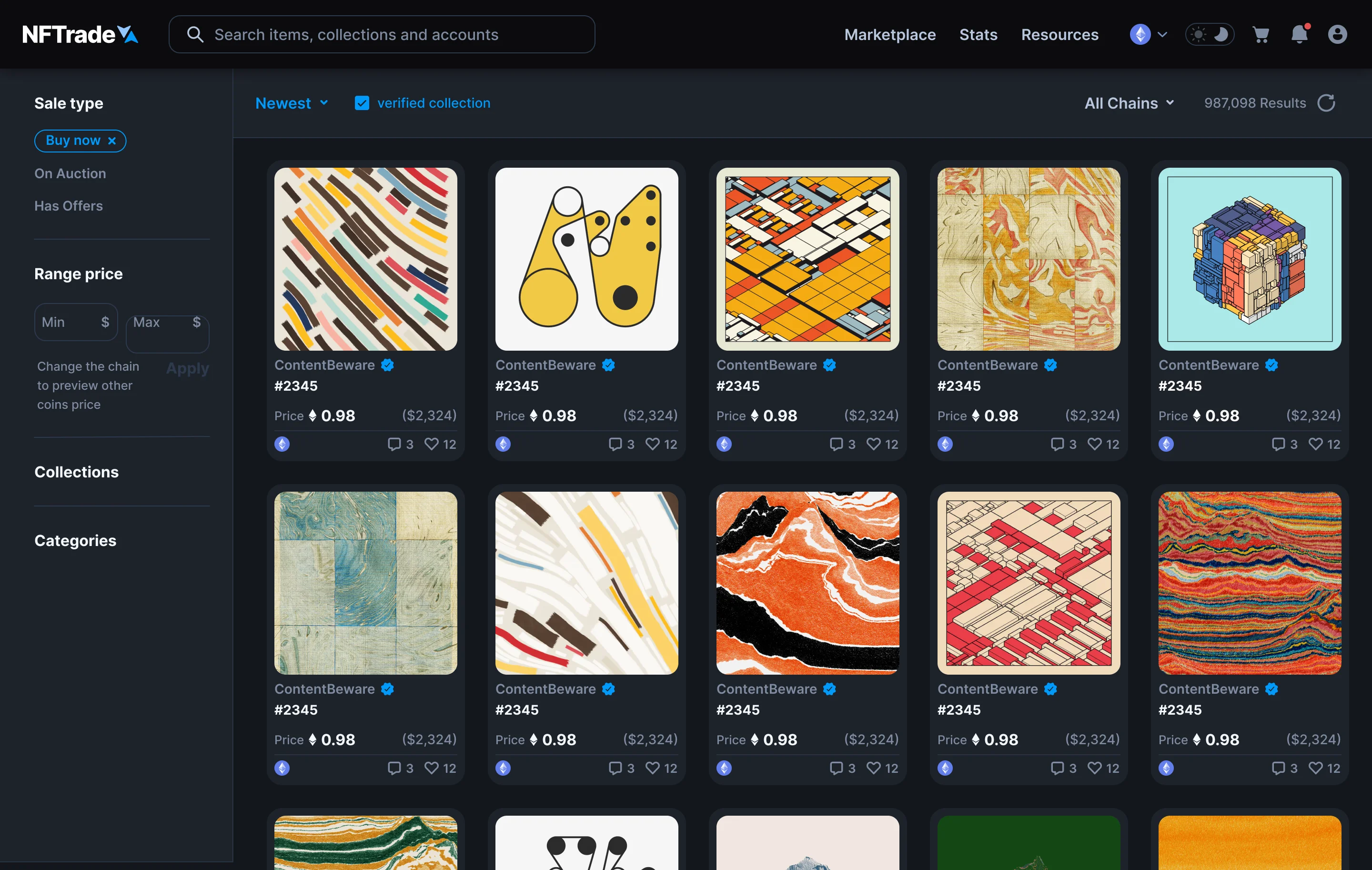
Task: Click the heart icon on the diagonal brushstrokes card
Action: pyautogui.click(x=432, y=444)
